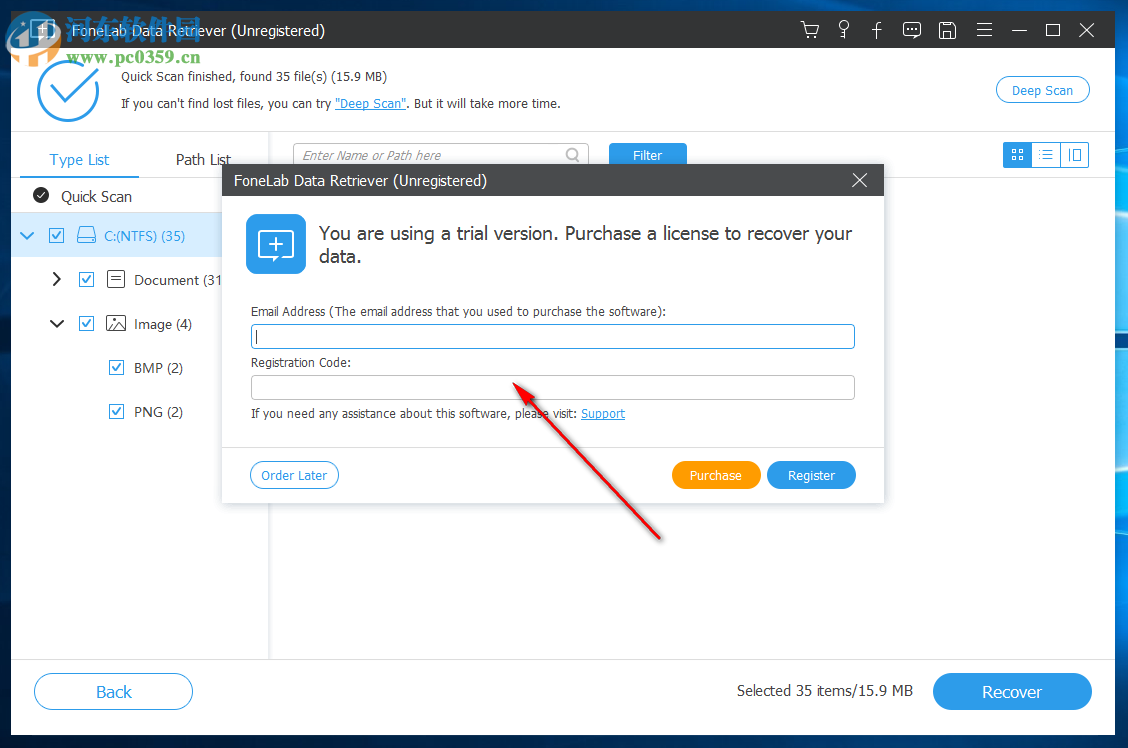Switch to Path List tab

pyautogui.click(x=203, y=160)
